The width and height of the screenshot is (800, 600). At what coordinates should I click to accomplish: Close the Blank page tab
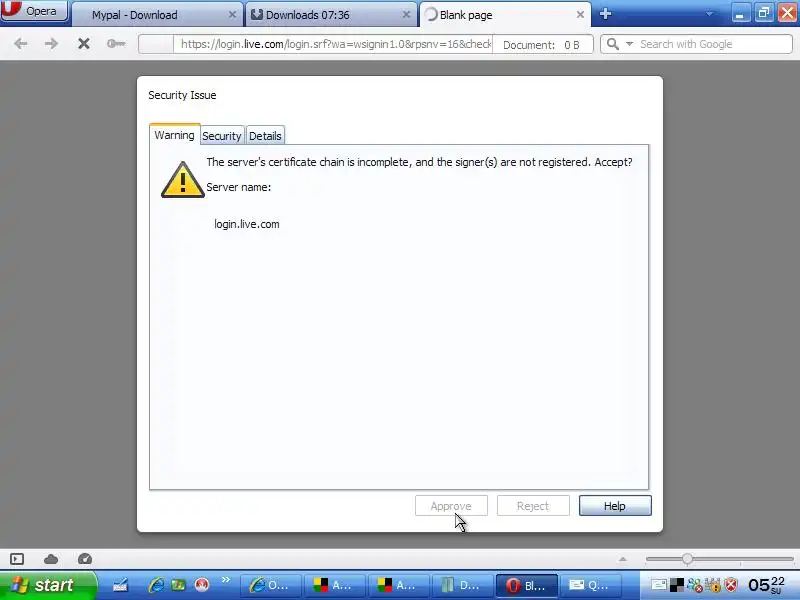pyautogui.click(x=580, y=15)
